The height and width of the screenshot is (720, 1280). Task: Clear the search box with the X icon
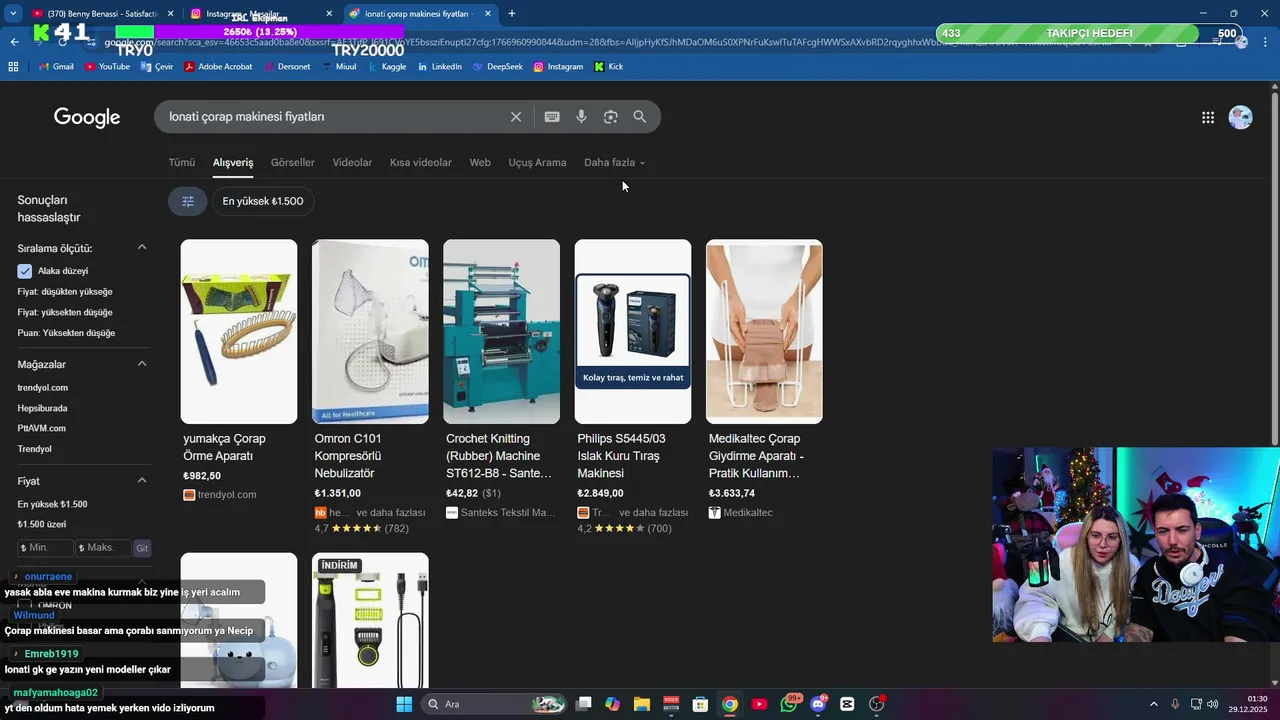click(516, 117)
